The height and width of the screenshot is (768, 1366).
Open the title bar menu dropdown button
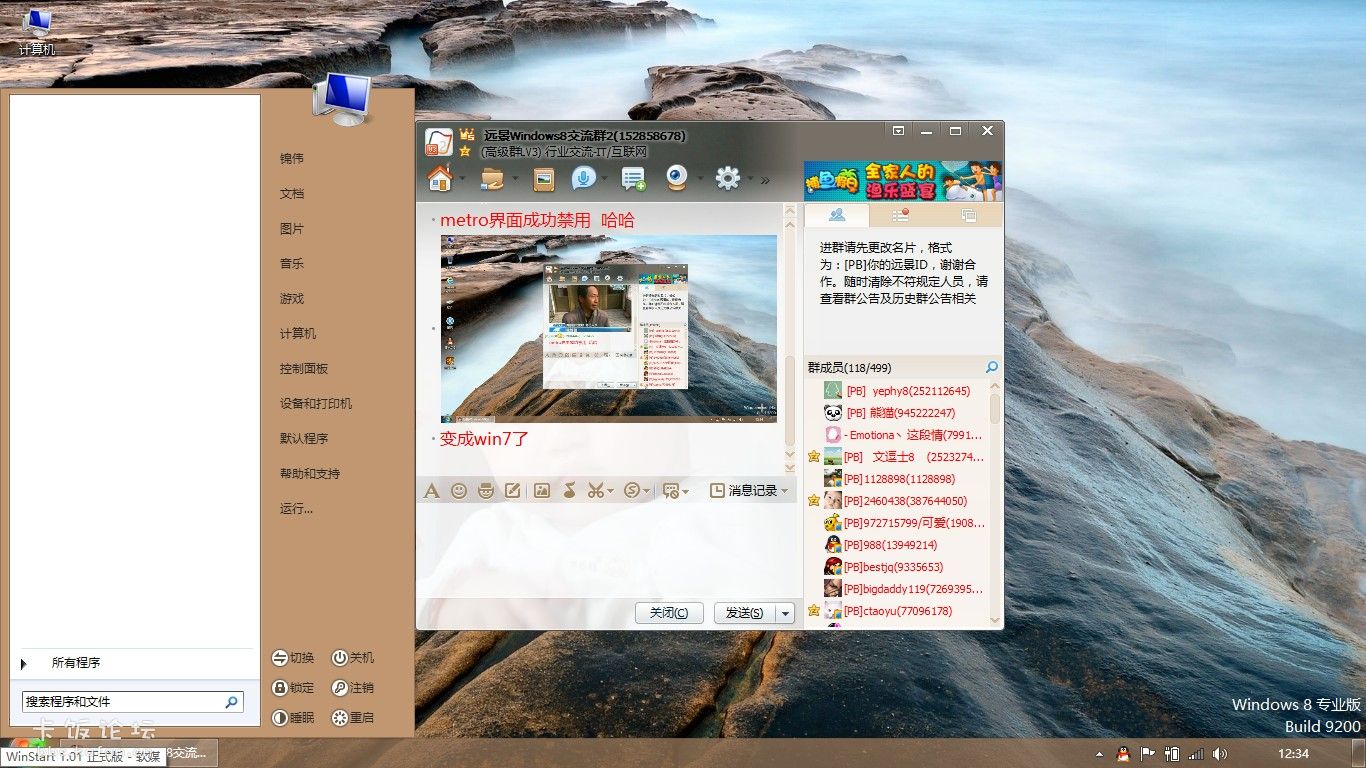pyautogui.click(x=898, y=131)
